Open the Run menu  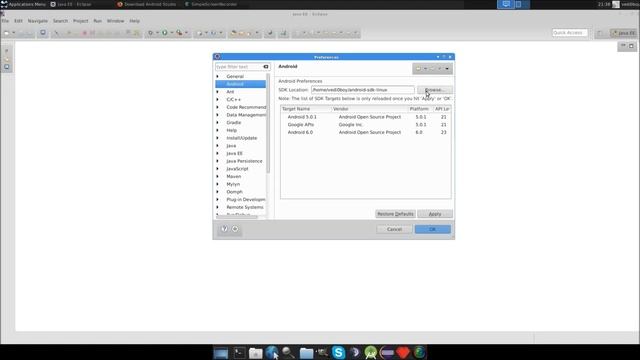coord(98,21)
